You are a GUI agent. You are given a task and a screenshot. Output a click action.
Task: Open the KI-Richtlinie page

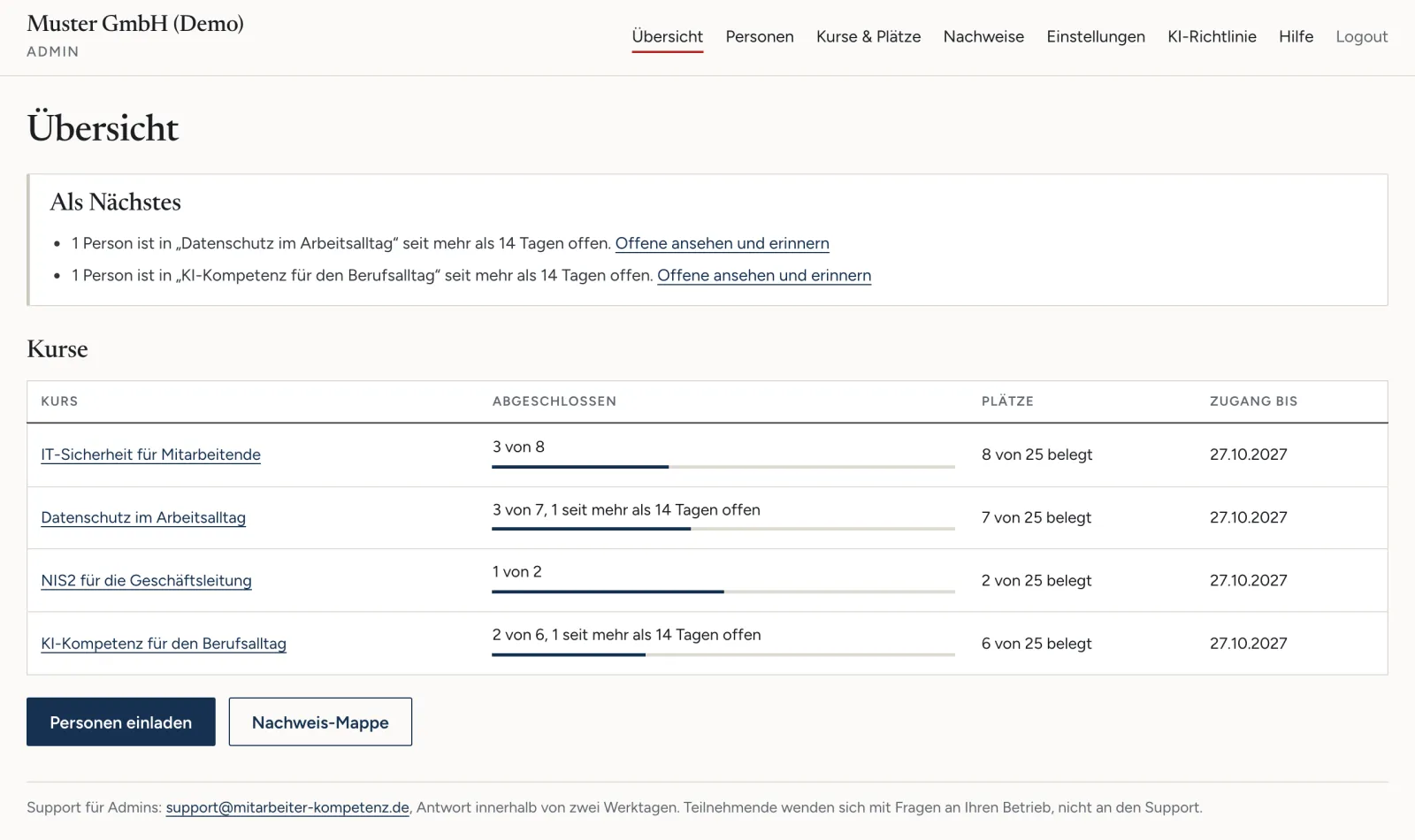tap(1212, 36)
